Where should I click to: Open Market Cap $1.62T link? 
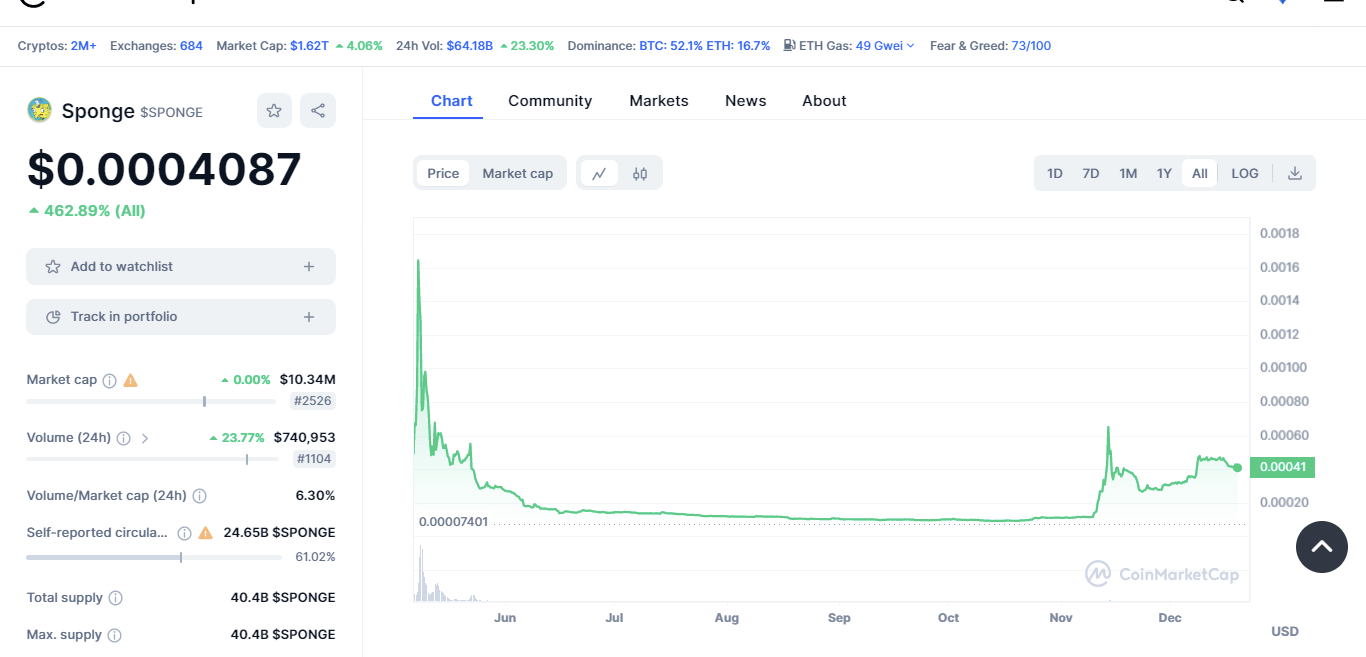(309, 46)
